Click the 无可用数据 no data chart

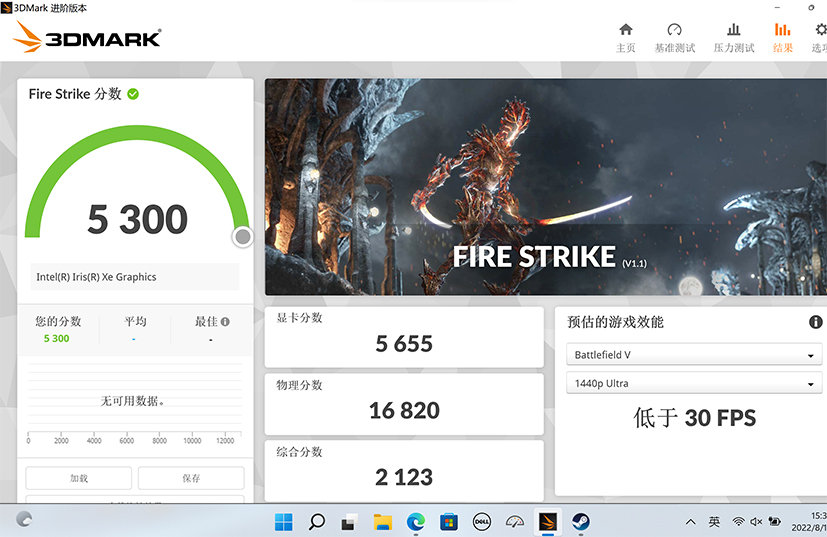tap(135, 404)
